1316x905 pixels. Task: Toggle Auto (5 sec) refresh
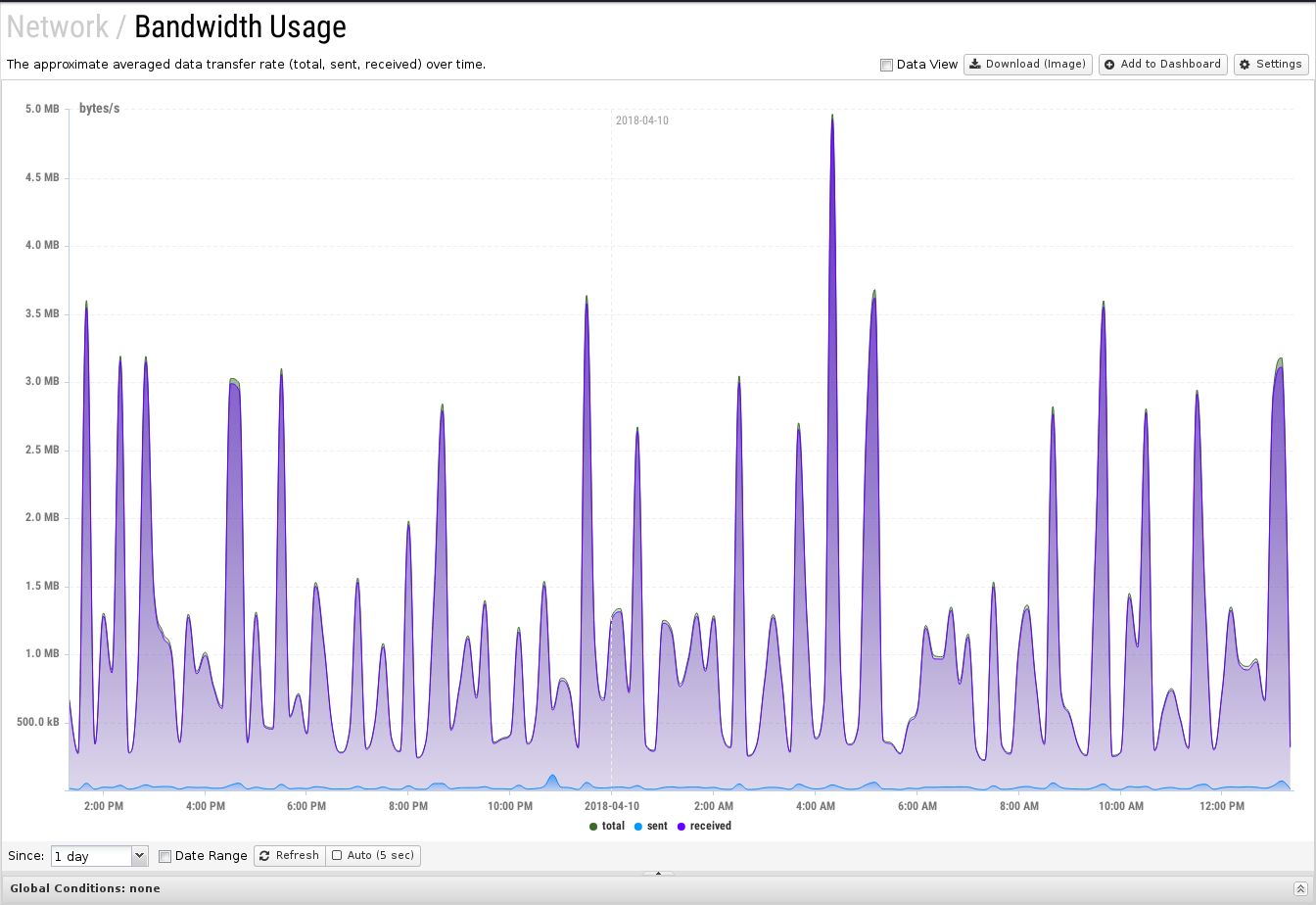(x=373, y=856)
